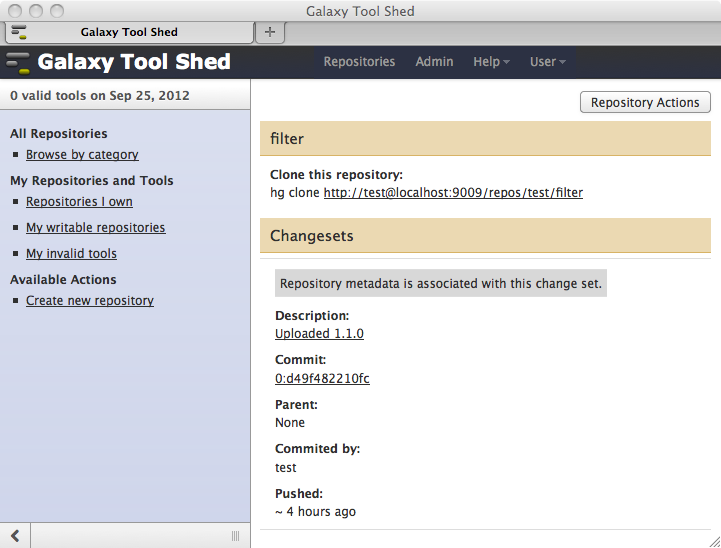
Task: Click the hg clone repository URL
Action: pyautogui.click(x=453, y=192)
